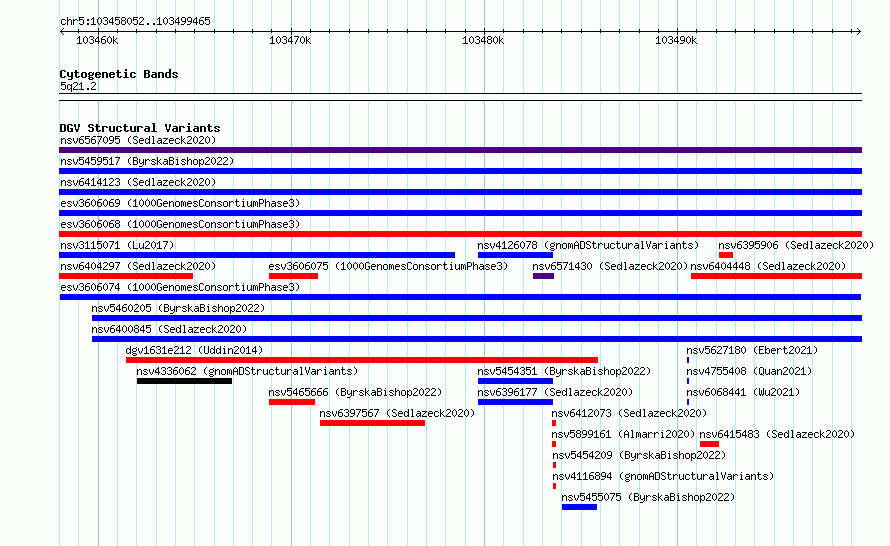Click the 103470k ruler tick label
890x546 pixels.
click(290, 40)
